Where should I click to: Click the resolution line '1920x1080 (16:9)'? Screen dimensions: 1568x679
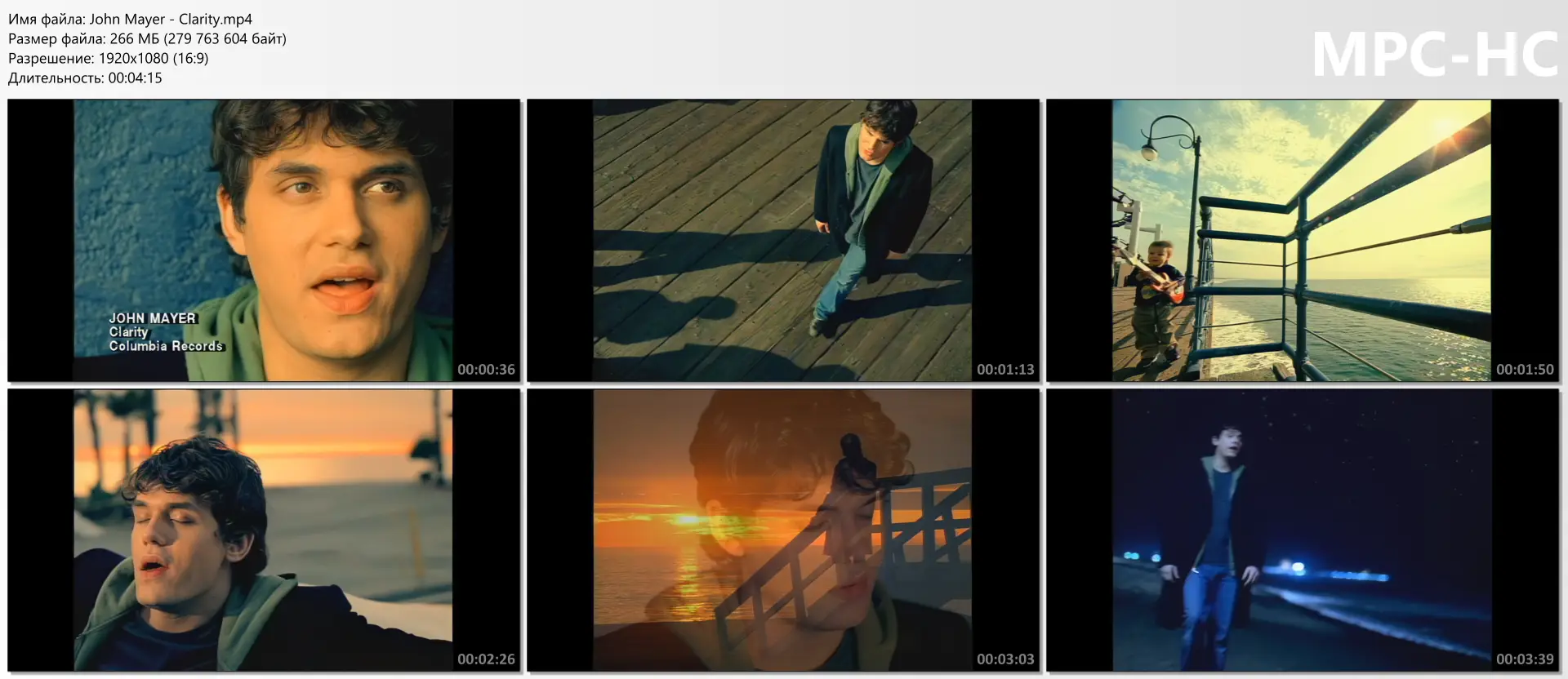click(x=109, y=58)
